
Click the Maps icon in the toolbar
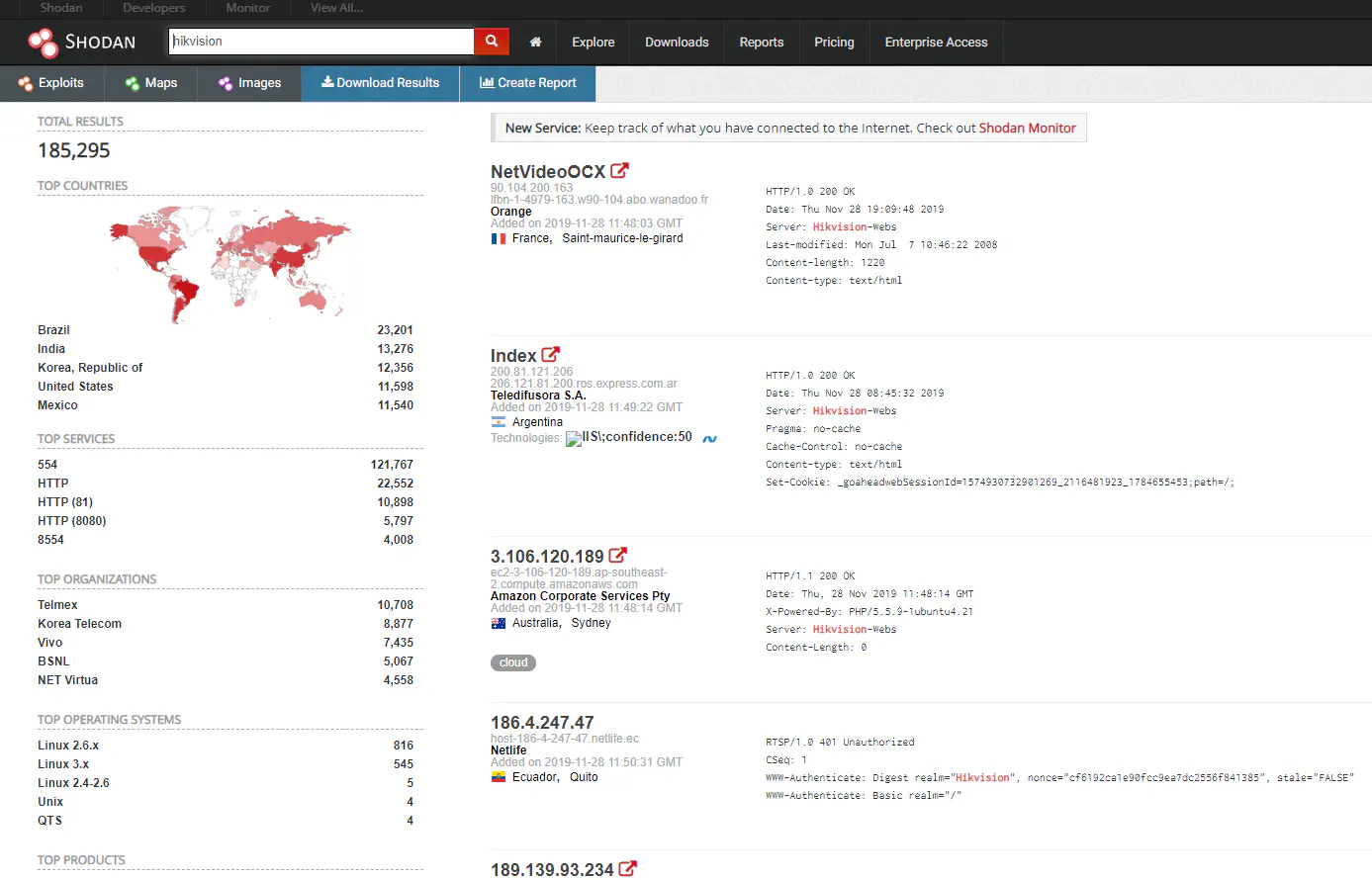(130, 83)
